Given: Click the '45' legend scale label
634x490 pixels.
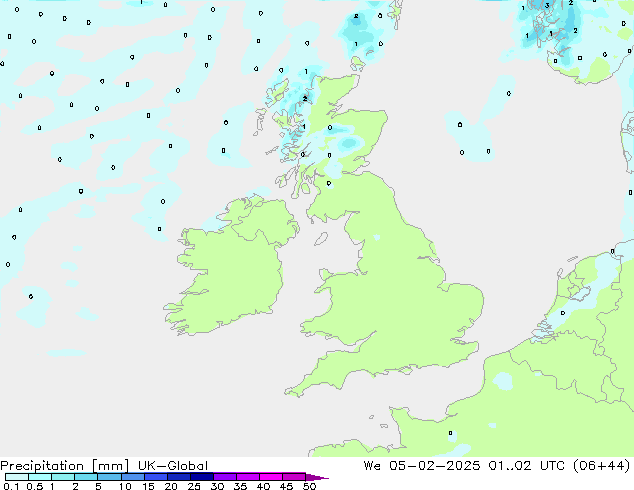Looking at the screenshot, I should click(x=286, y=486).
